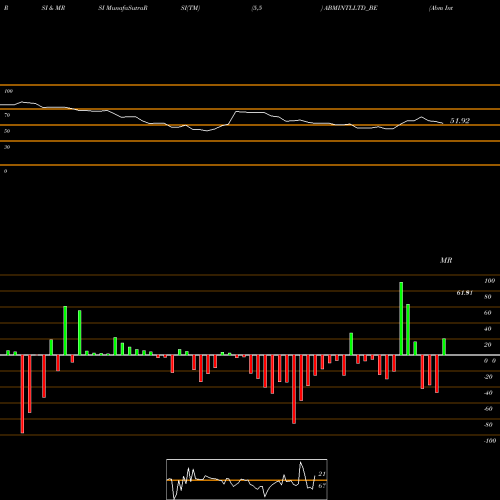Click the MR value 61.91
500x500 pixels.
[464, 293]
